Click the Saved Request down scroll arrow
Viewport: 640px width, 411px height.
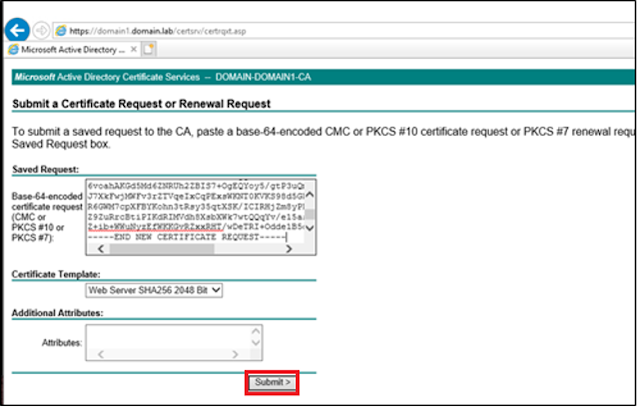(310, 228)
